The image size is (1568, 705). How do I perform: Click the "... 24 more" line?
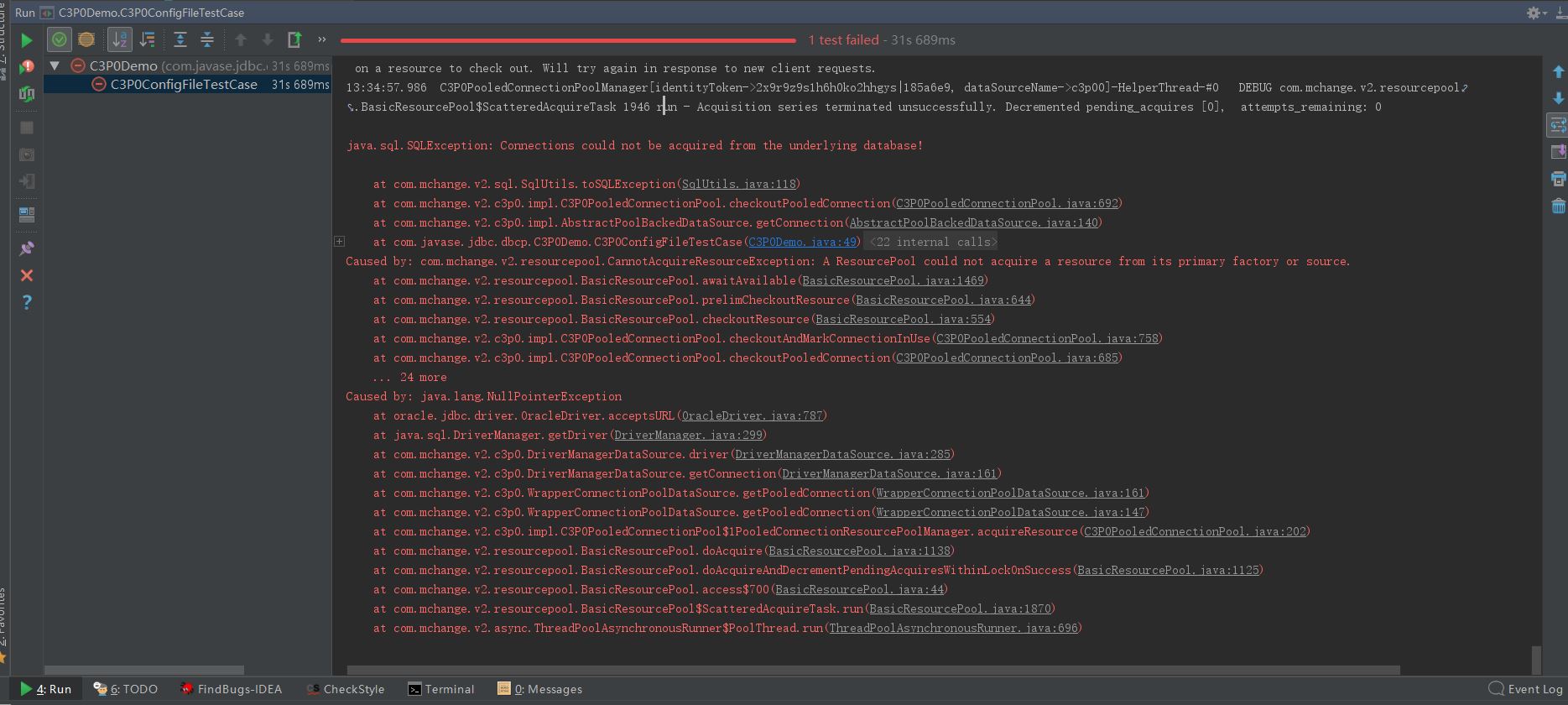pyautogui.click(x=409, y=377)
